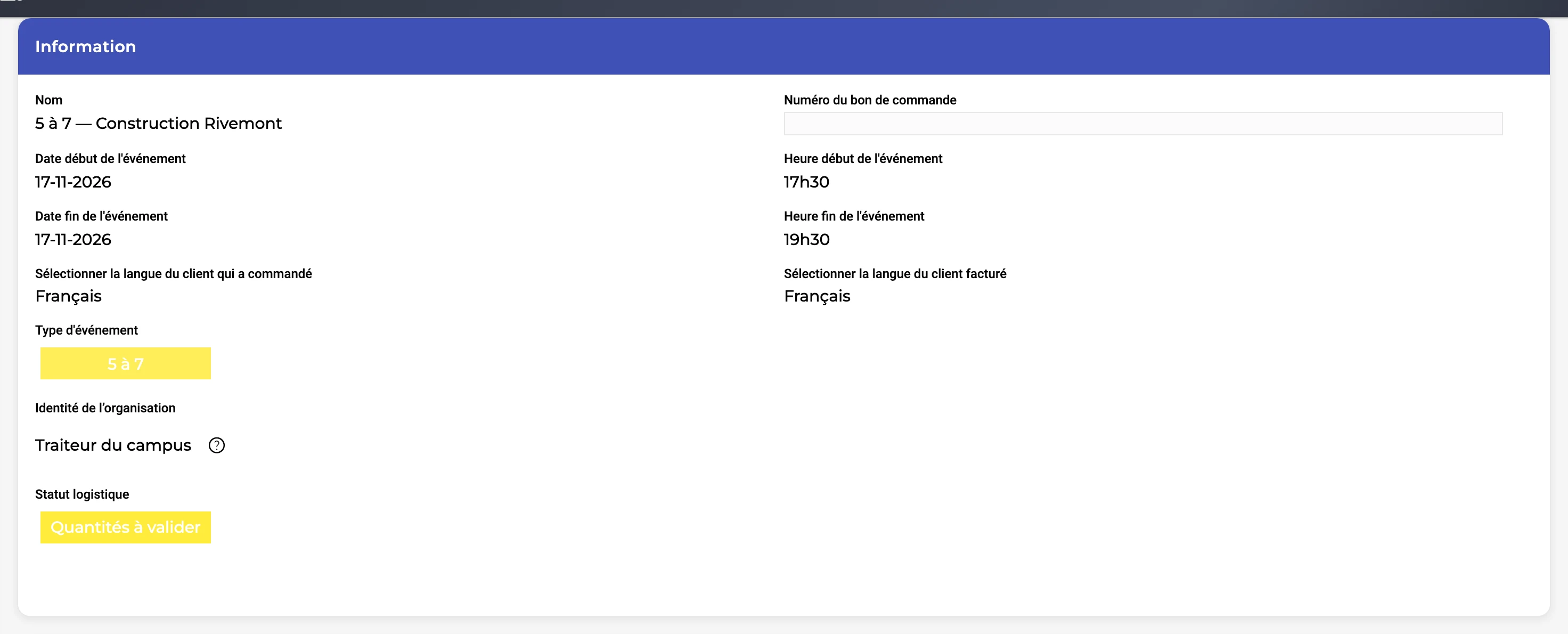This screenshot has height=634, width=1568.
Task: Click Français under langue du client facturé
Action: tap(817, 297)
